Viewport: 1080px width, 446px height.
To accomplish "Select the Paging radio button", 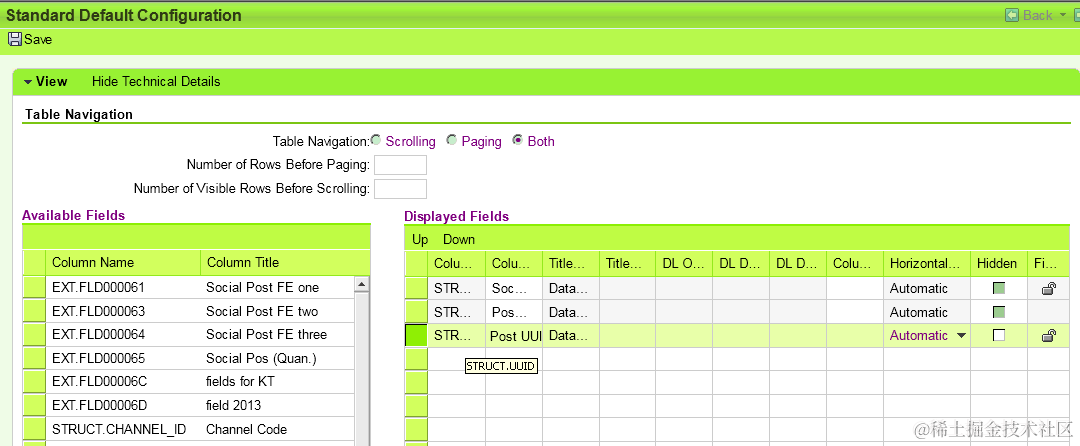I will (x=452, y=140).
